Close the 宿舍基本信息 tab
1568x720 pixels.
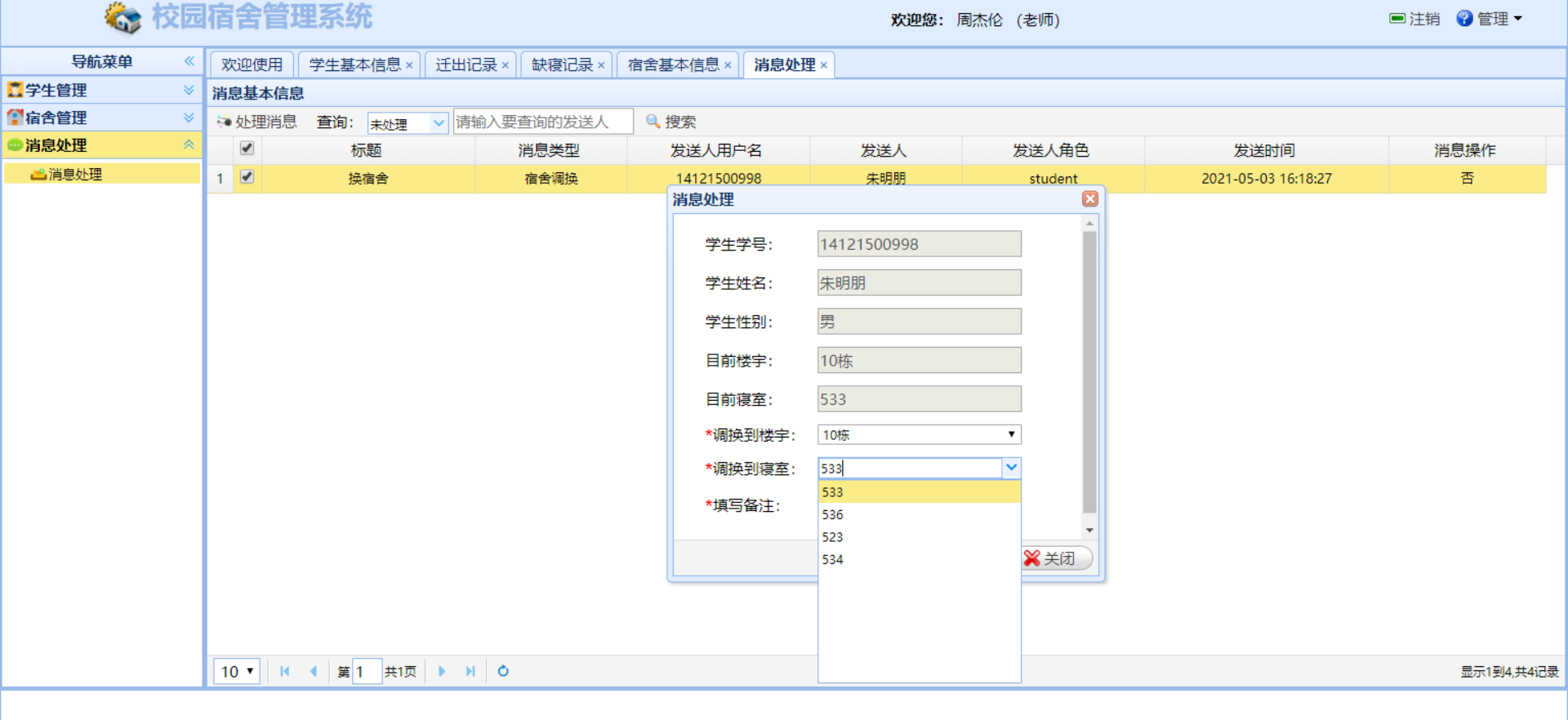pyautogui.click(x=728, y=65)
